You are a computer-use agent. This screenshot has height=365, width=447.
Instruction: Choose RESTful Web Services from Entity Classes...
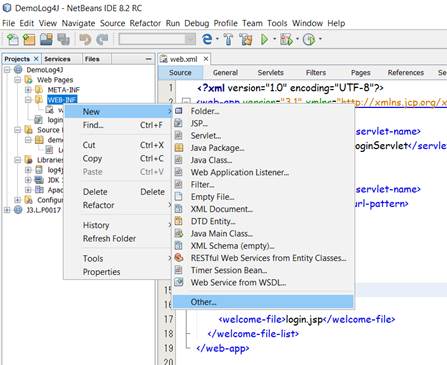pyautogui.click(x=263, y=258)
